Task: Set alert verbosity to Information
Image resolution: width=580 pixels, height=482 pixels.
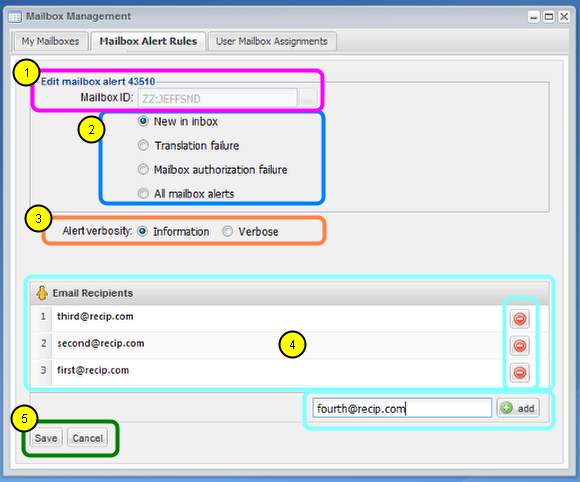Action: [x=142, y=231]
